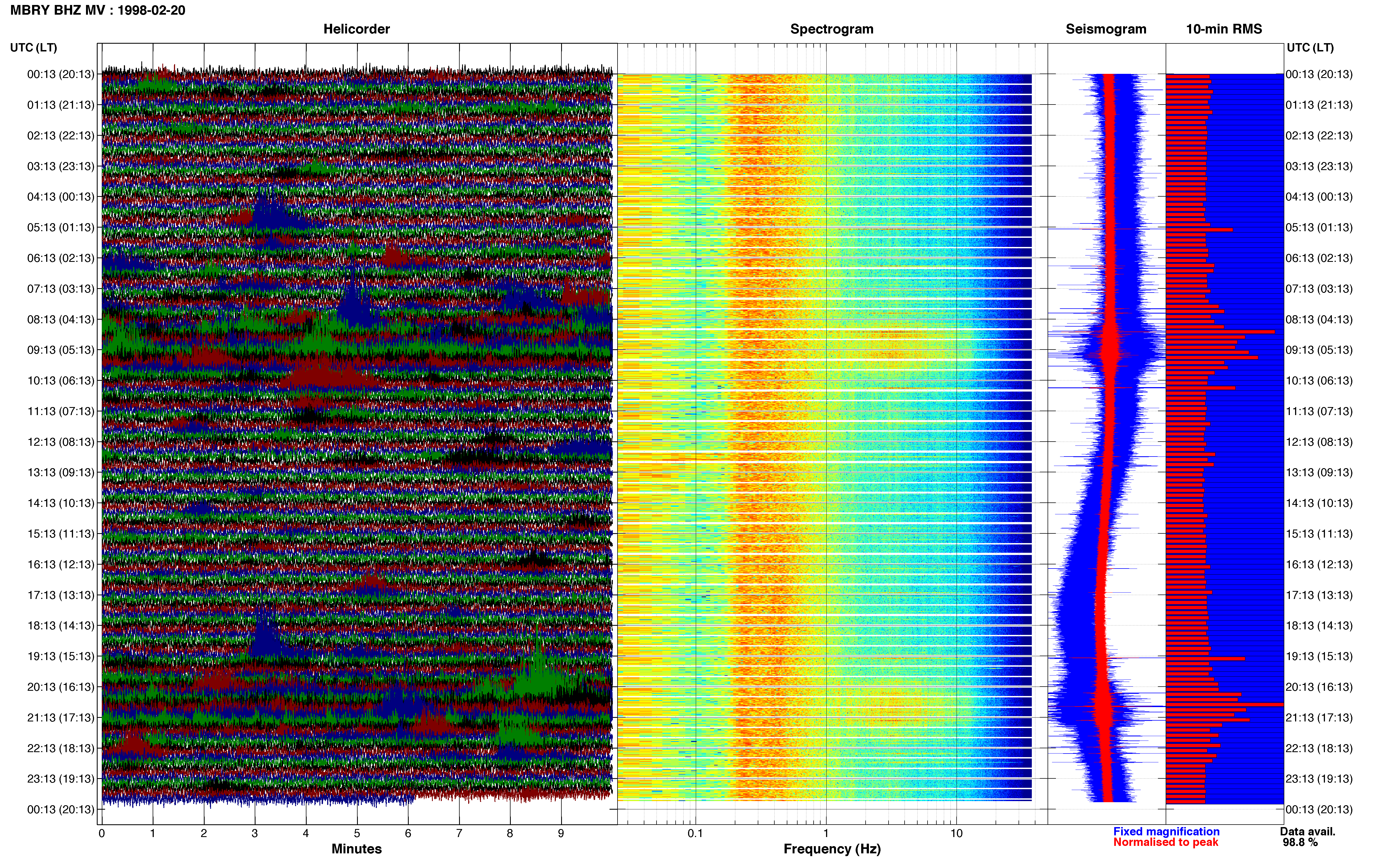Screen dimensions: 1388x868
Task: Click the 10 Hz frequency tick label
Action: tap(956, 833)
